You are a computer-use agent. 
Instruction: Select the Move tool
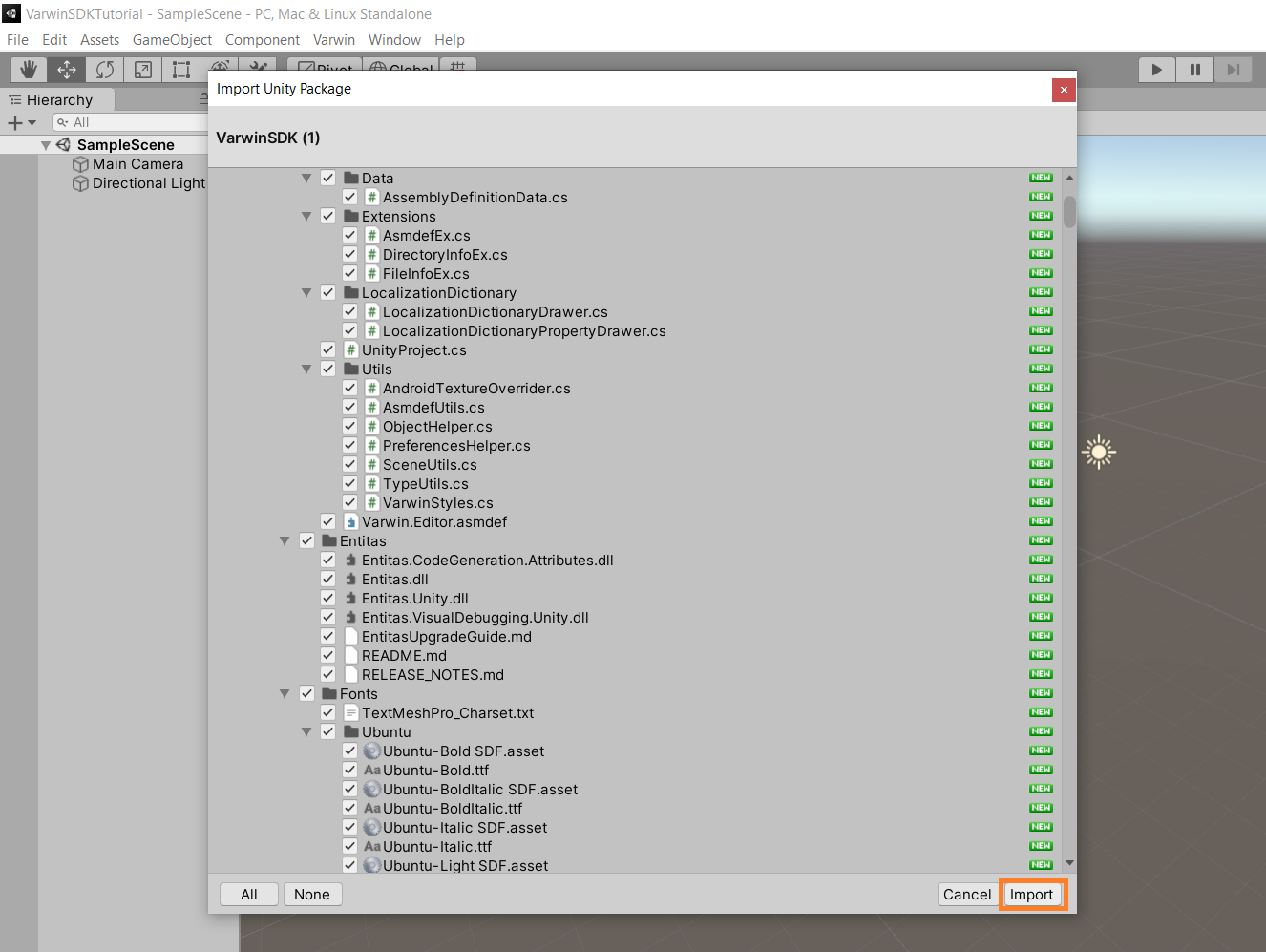pyautogui.click(x=67, y=70)
